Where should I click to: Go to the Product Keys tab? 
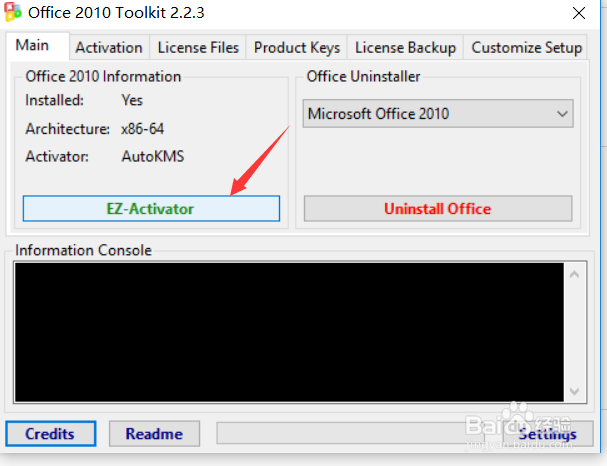pyautogui.click(x=297, y=48)
